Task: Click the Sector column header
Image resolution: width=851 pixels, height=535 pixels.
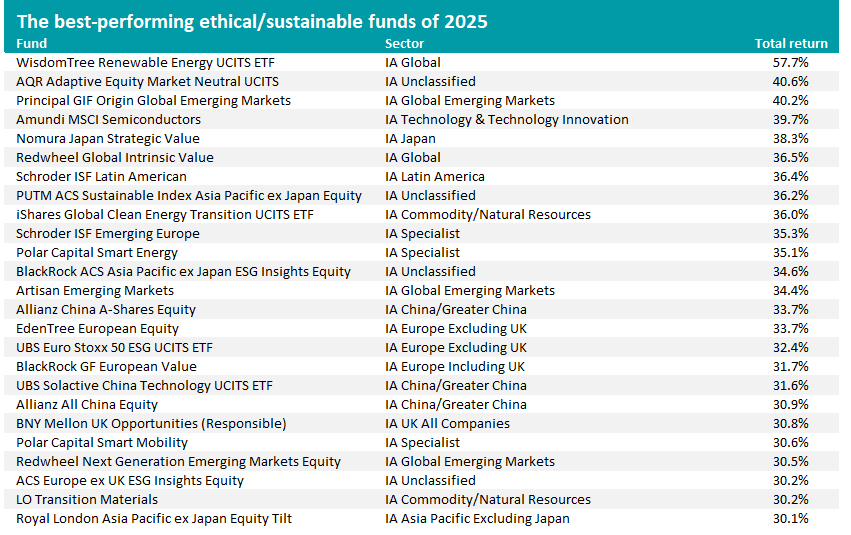Action: point(404,44)
